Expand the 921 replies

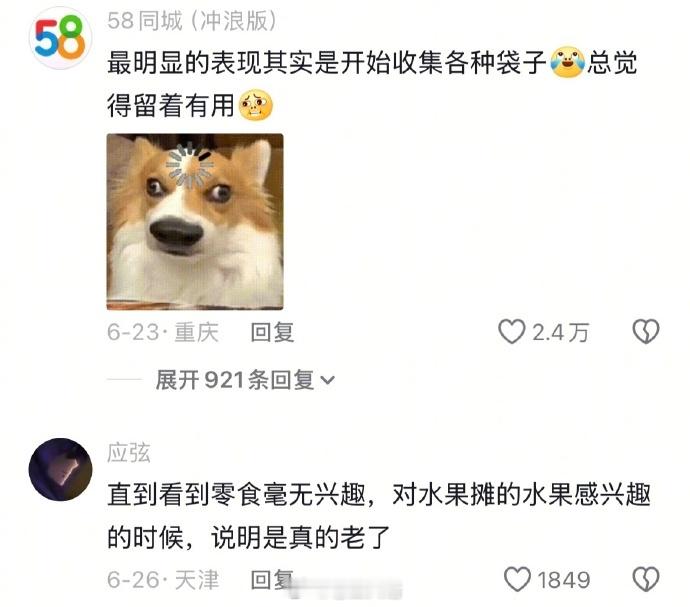pos(245,380)
